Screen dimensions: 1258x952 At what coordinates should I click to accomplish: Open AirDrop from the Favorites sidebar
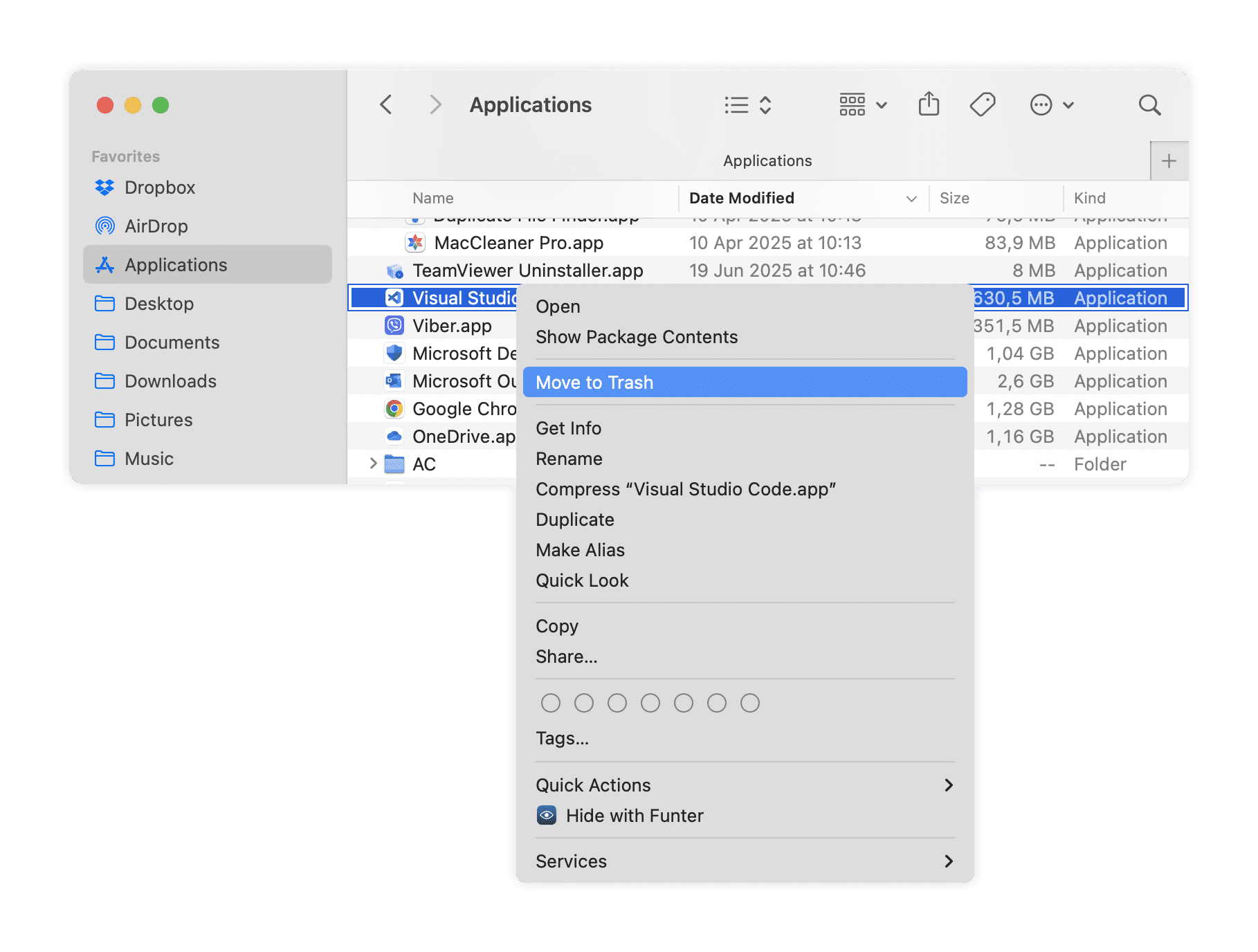(156, 226)
